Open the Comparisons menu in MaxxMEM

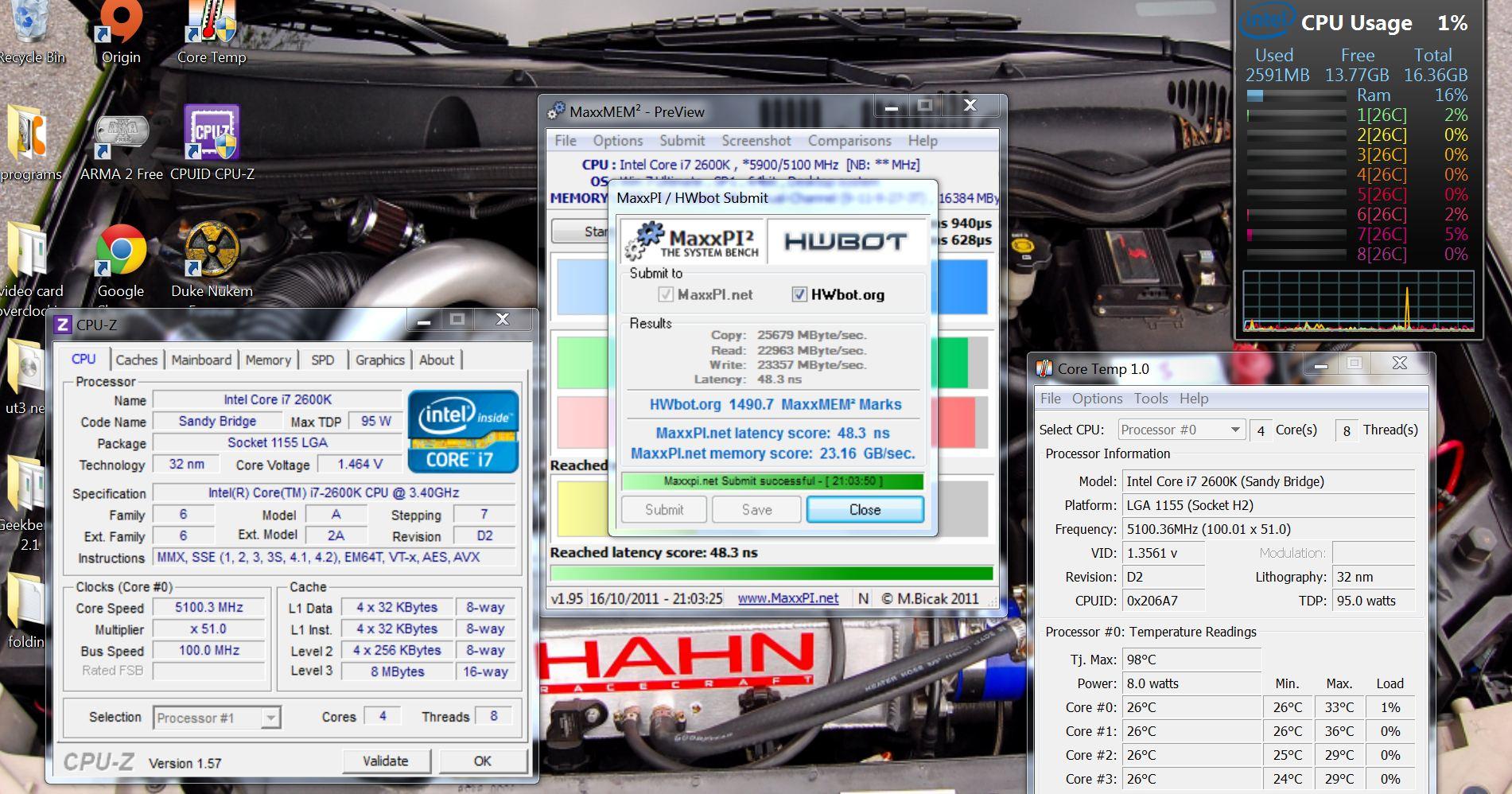849,141
